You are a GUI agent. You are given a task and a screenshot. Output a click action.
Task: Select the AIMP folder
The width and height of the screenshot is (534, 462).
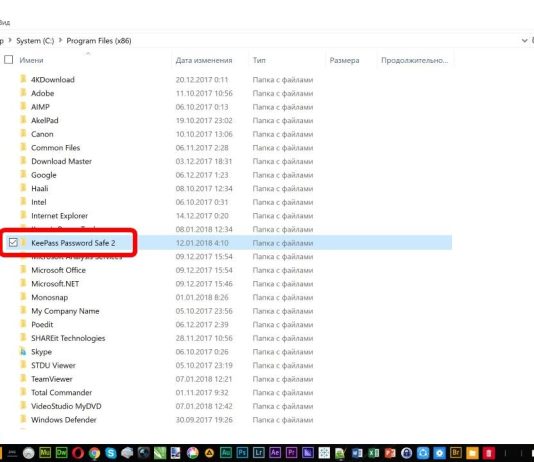click(40, 107)
